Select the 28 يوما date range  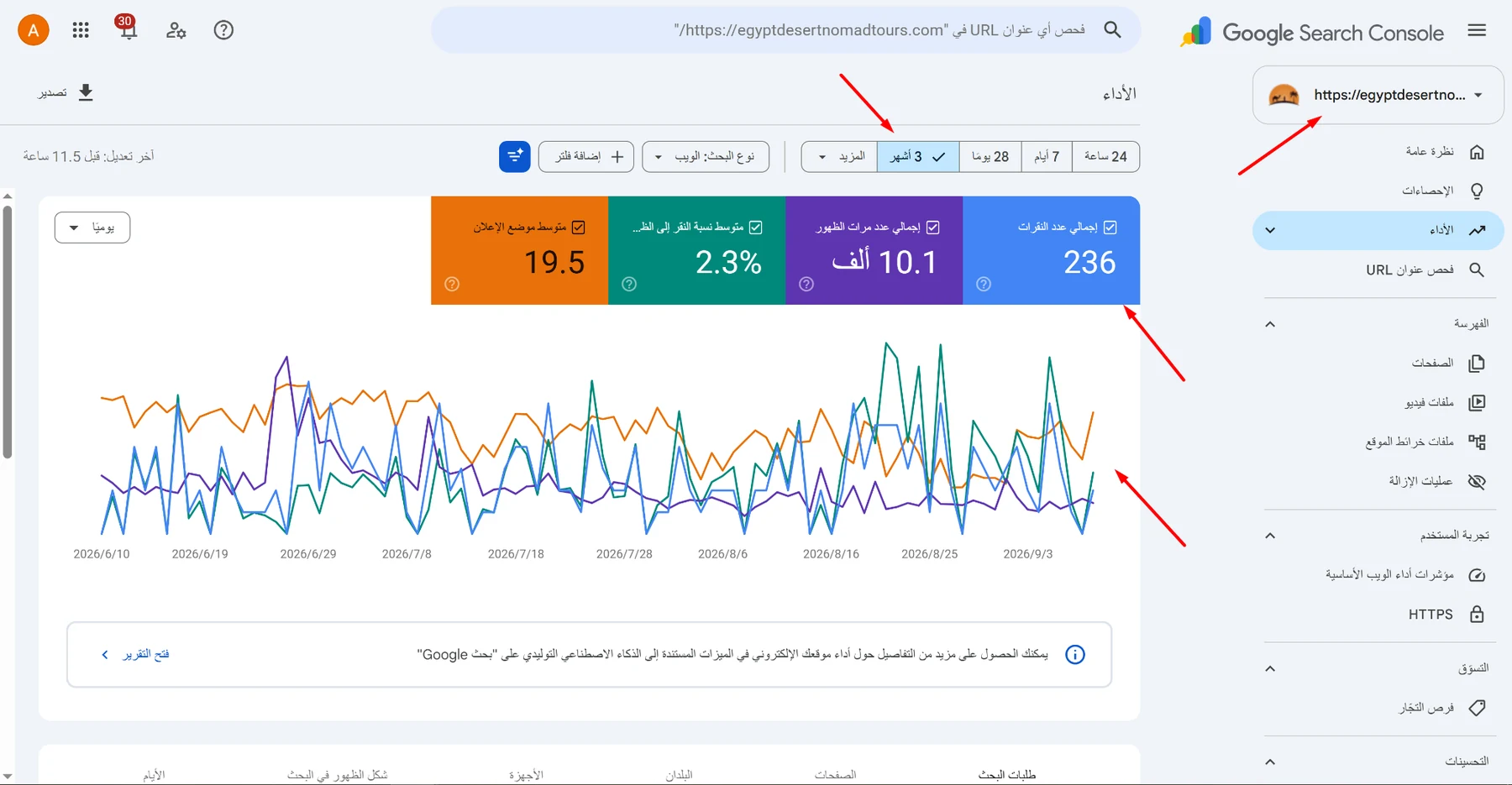click(990, 156)
